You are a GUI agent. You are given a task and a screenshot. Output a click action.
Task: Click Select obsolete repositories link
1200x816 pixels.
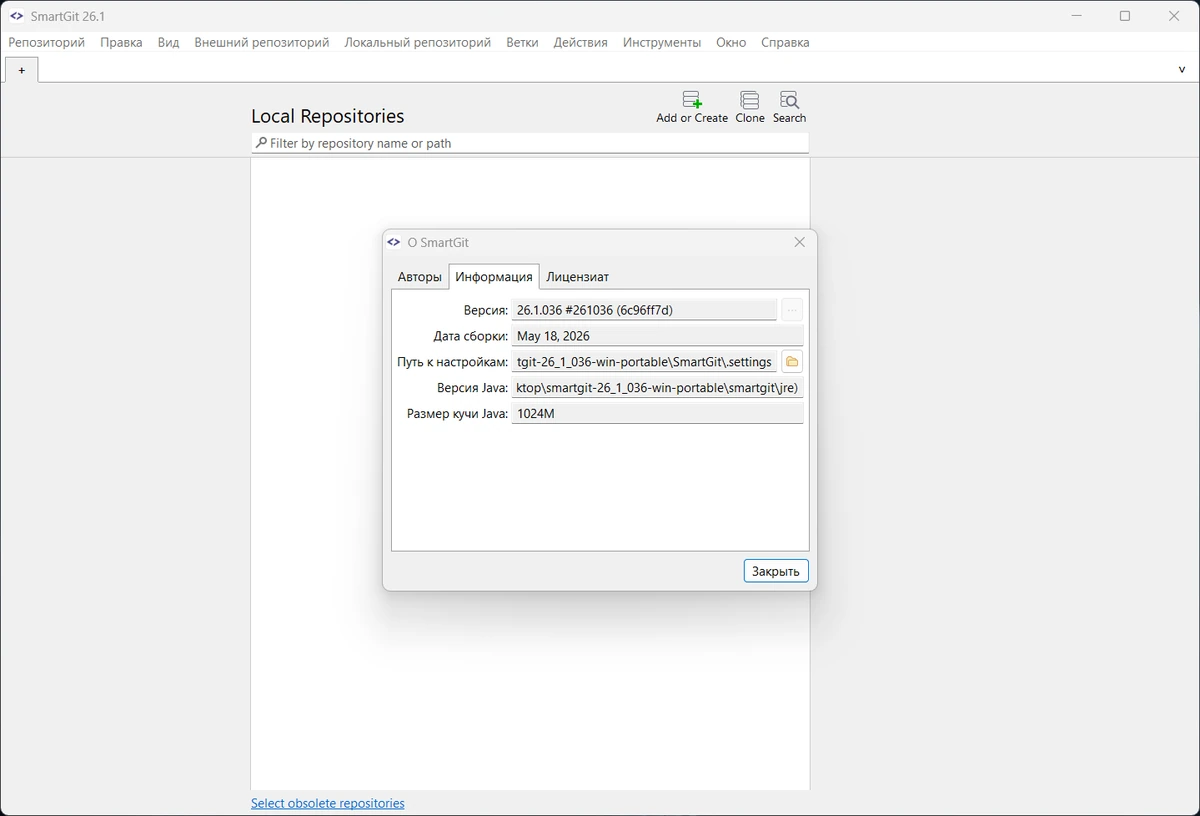[x=328, y=803]
